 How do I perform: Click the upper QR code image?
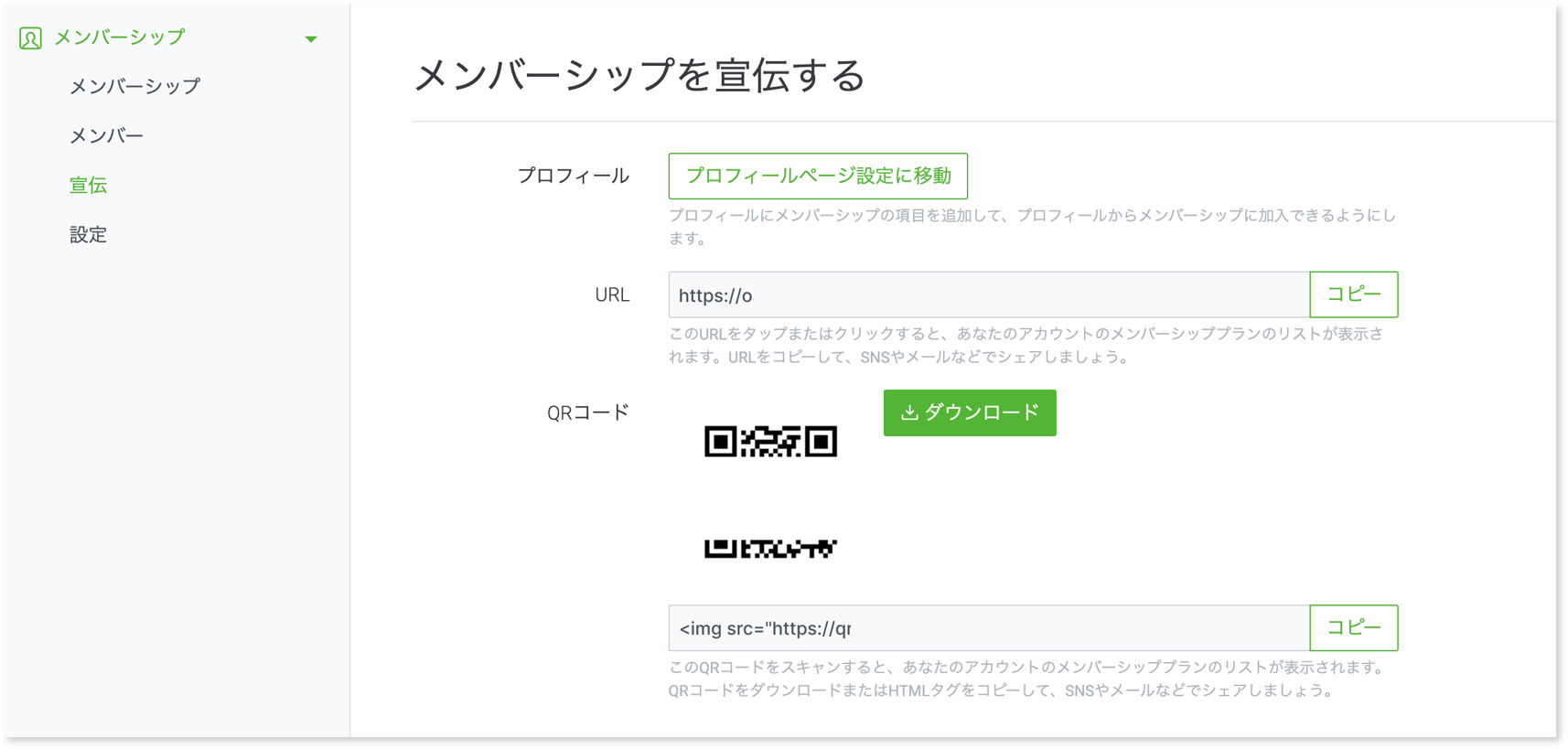770,442
